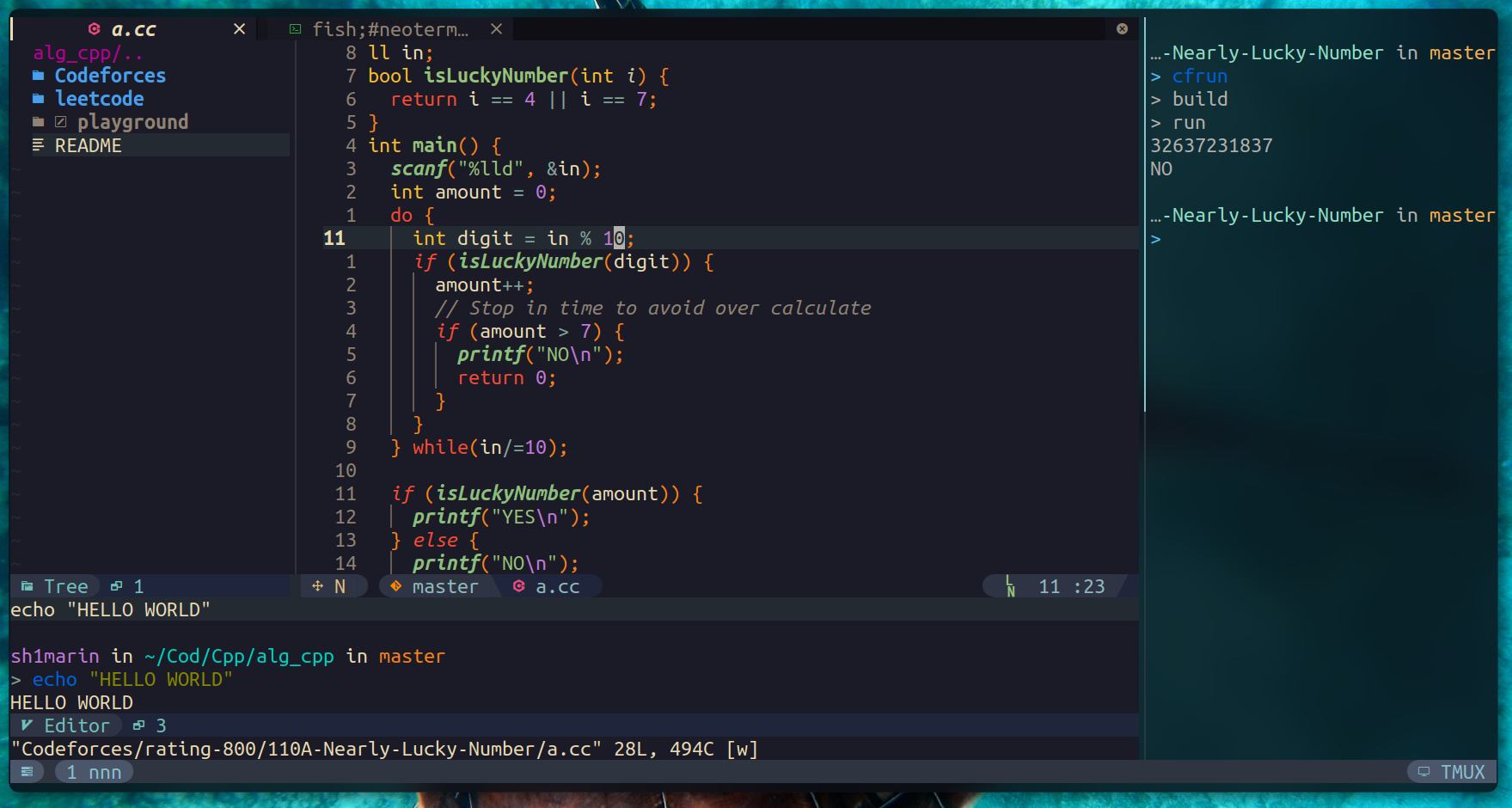Screen dimensions: 1512x808
Task: Click printf("YES\n") line
Action: 501,517
